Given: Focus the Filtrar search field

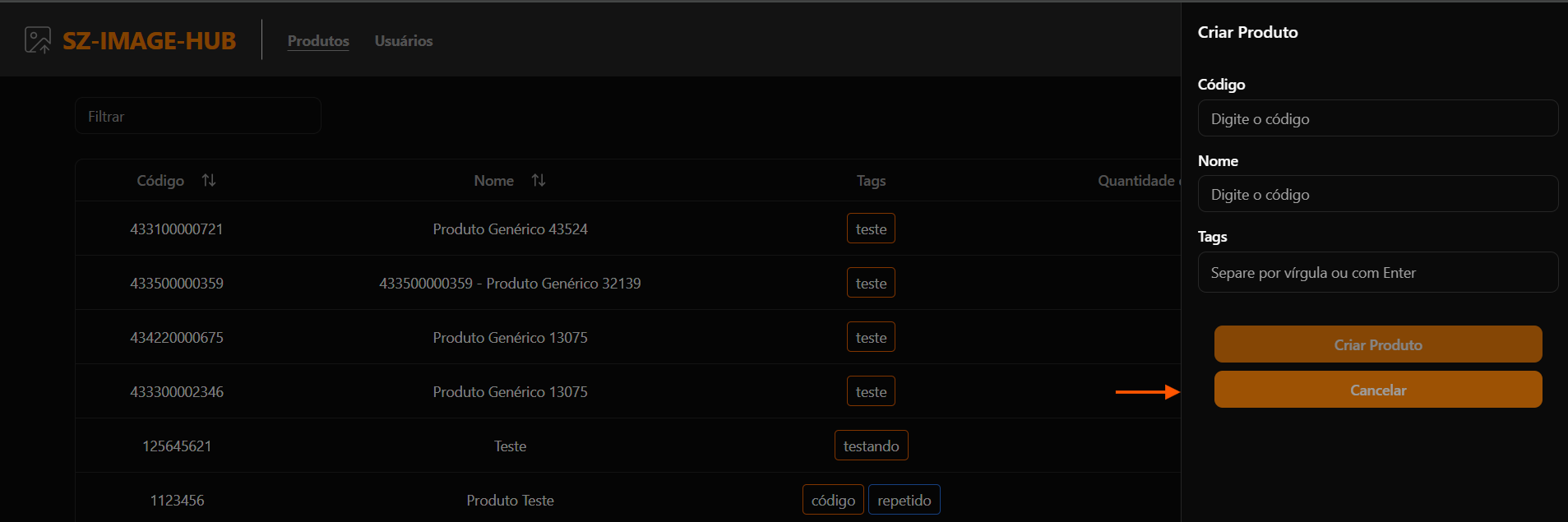Looking at the screenshot, I should pyautogui.click(x=197, y=117).
